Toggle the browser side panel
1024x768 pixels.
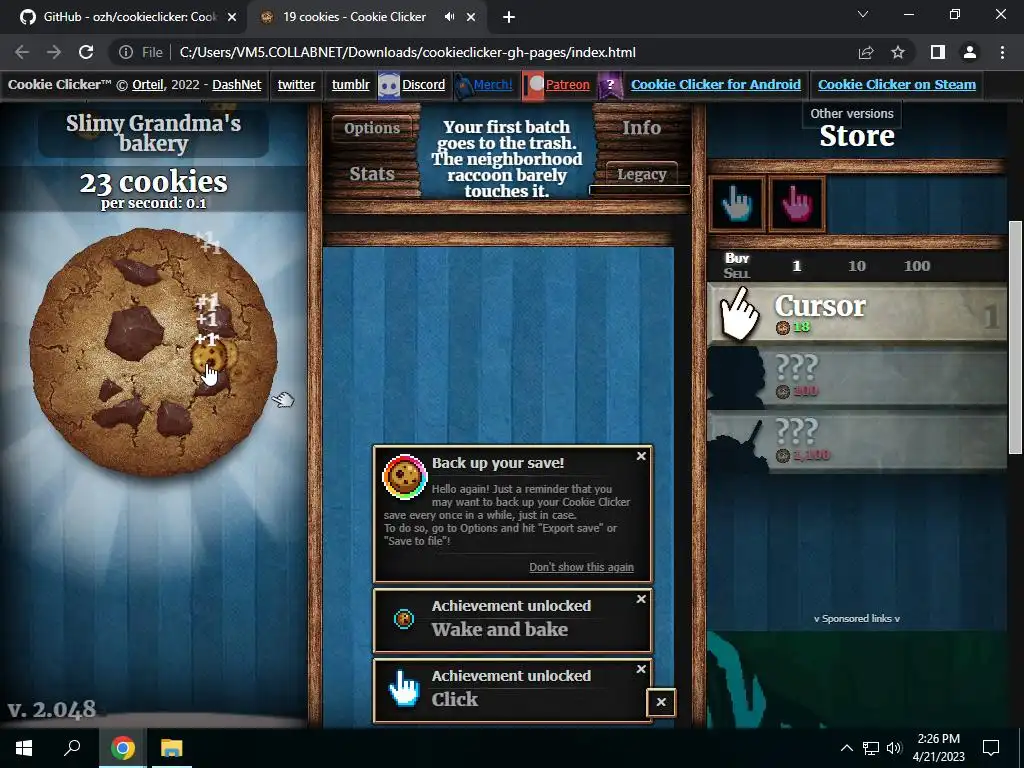938,52
